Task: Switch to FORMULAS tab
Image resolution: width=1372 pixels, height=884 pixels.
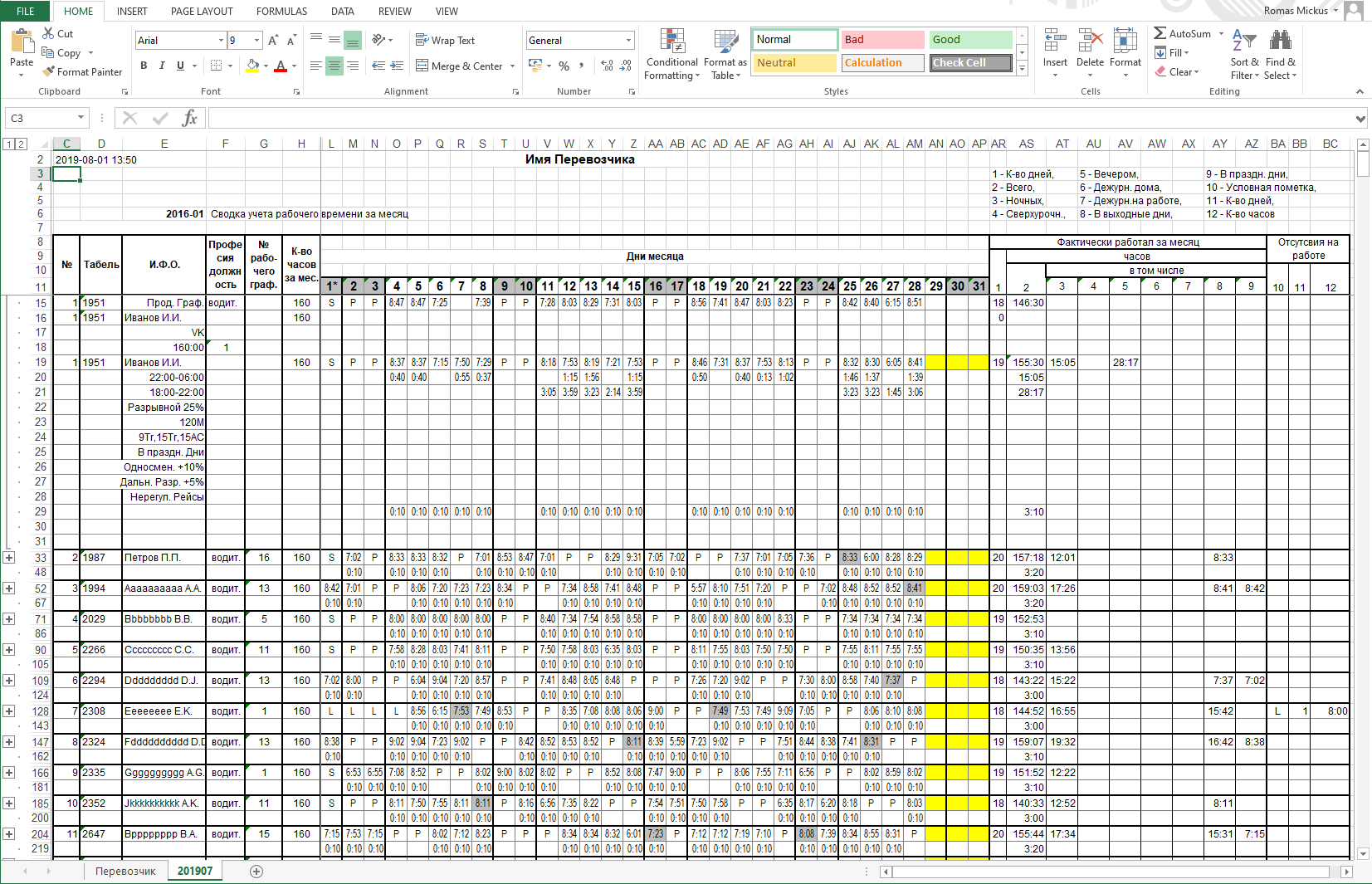Action: pyautogui.click(x=281, y=11)
